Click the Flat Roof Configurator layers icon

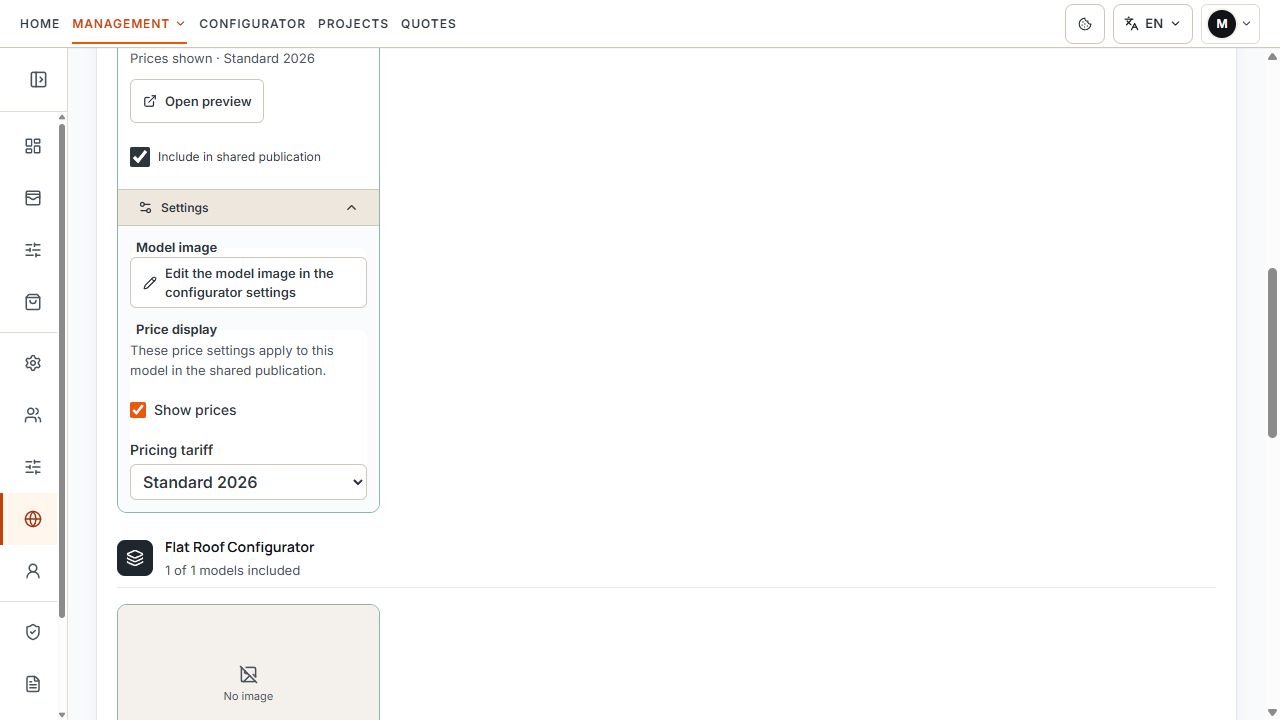pyautogui.click(x=135, y=558)
